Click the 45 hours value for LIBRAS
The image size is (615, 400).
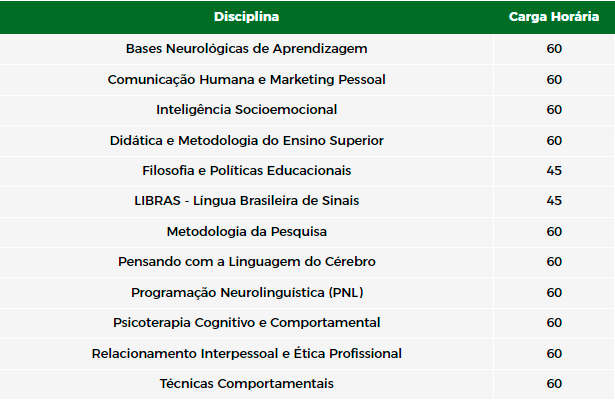click(x=554, y=201)
